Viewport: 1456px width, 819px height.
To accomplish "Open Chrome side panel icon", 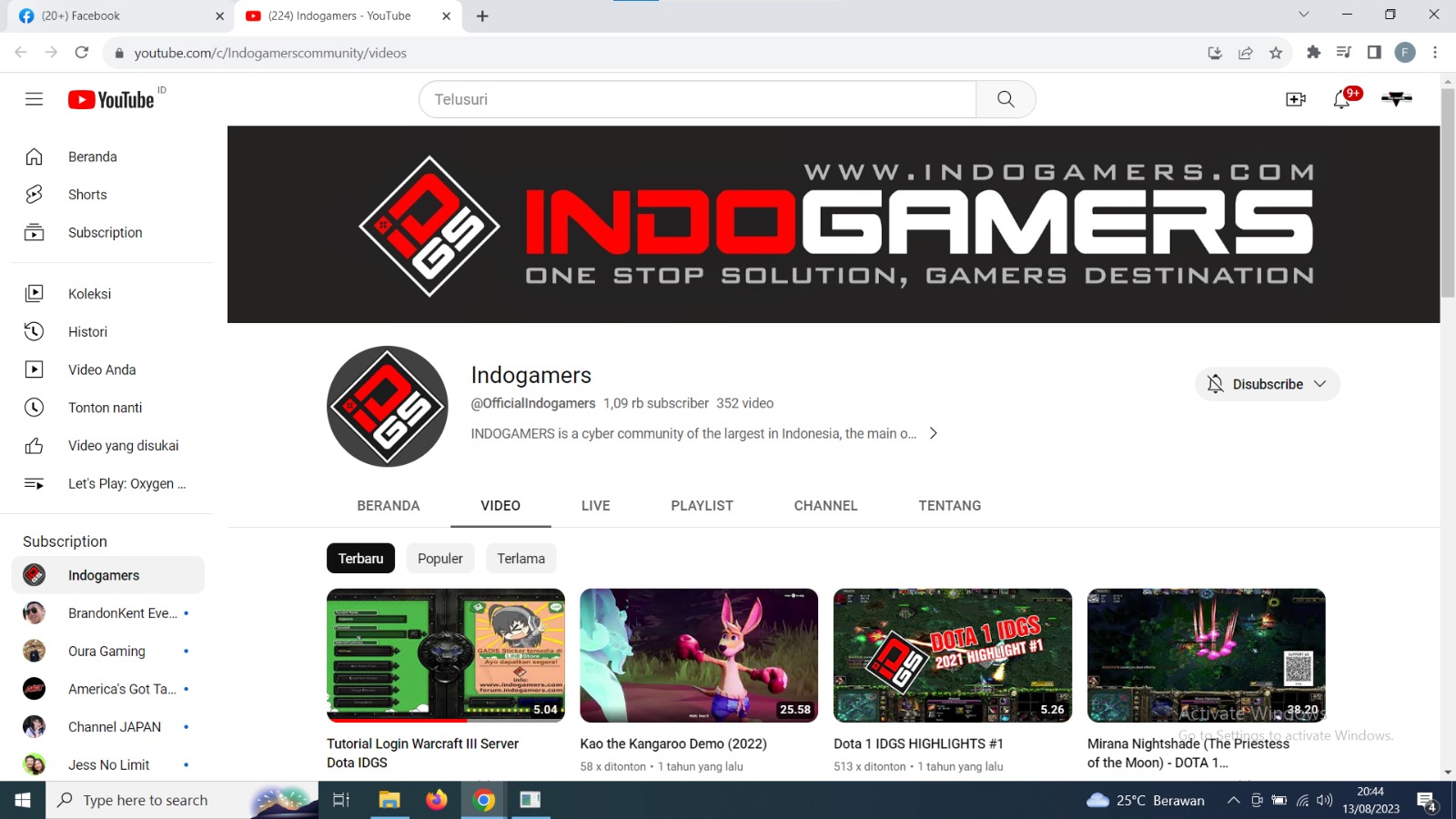I will coord(1374,53).
